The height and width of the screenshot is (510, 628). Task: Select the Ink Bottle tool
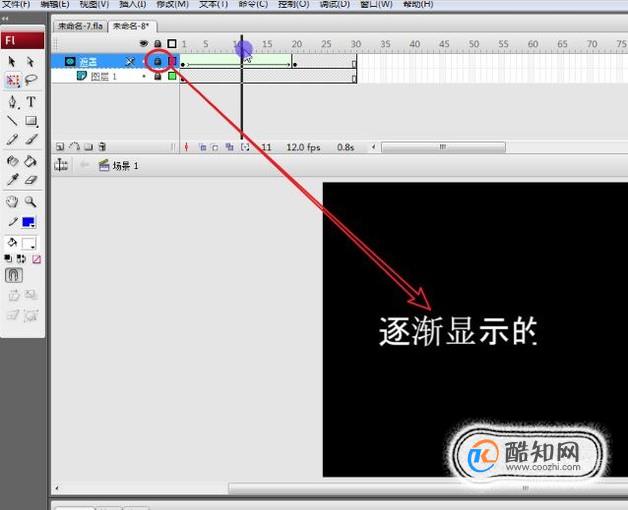pos(12,161)
